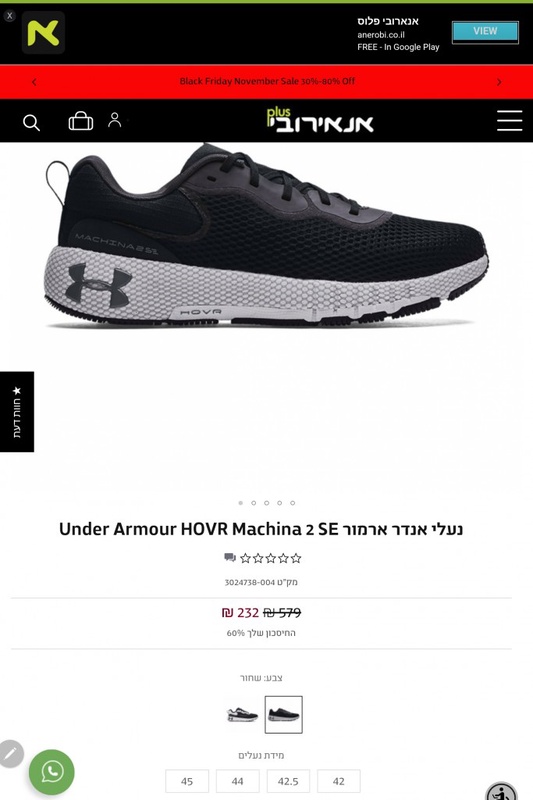
Task: Show previous promo with left arrow
Action: tap(34, 82)
